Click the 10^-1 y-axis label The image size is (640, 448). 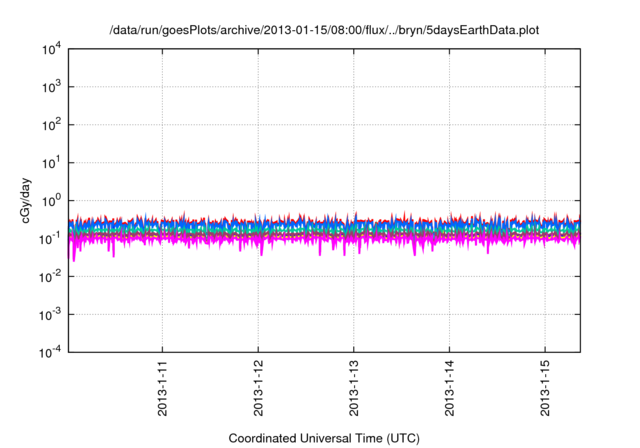[50, 239]
